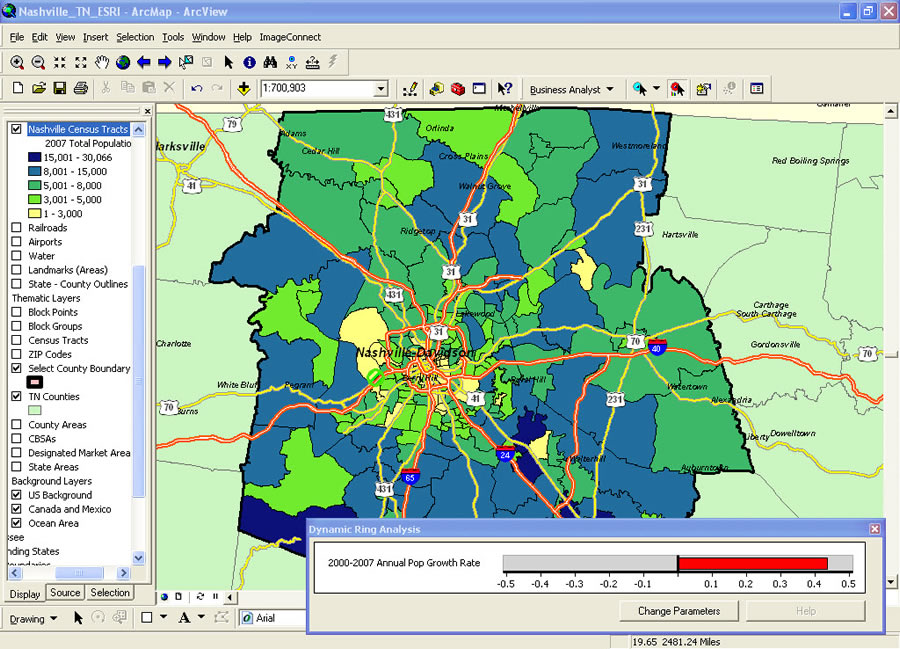Select the Block Groups layer name
Viewport: 900px width, 649px height.
click(55, 326)
